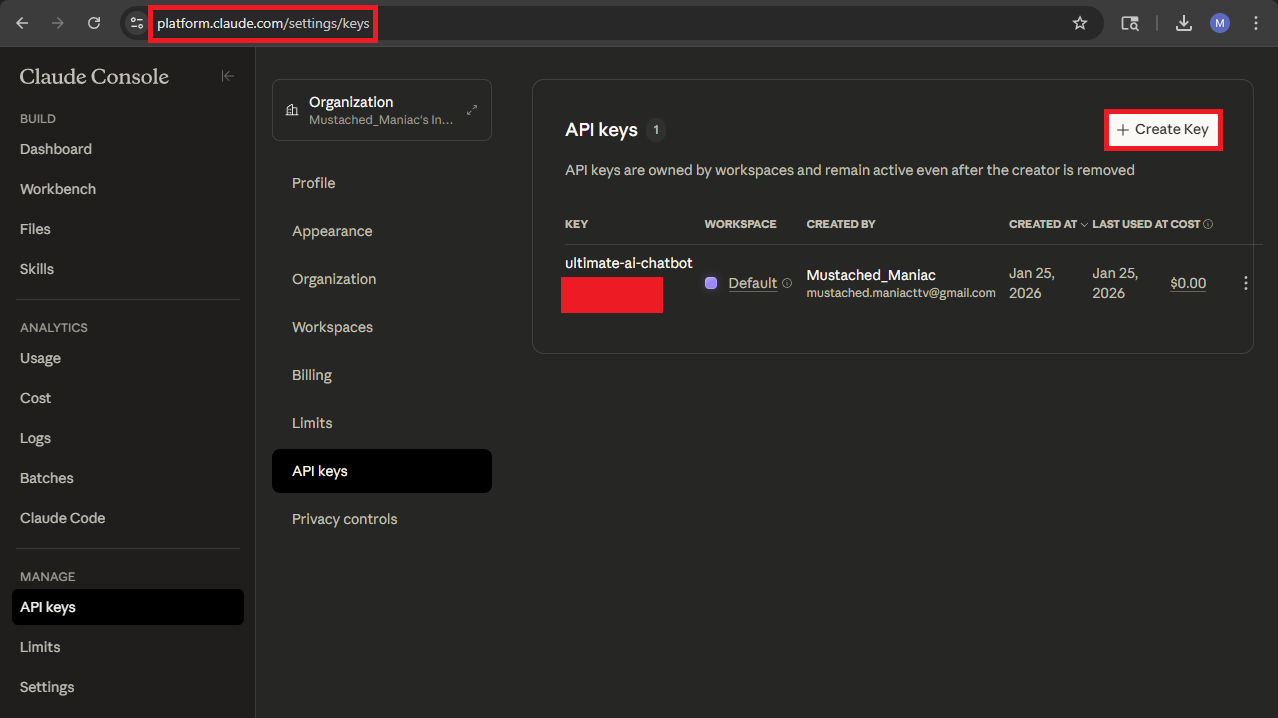This screenshot has height=718, width=1278.
Task: Bookmark this page with the star icon
Action: point(1080,23)
